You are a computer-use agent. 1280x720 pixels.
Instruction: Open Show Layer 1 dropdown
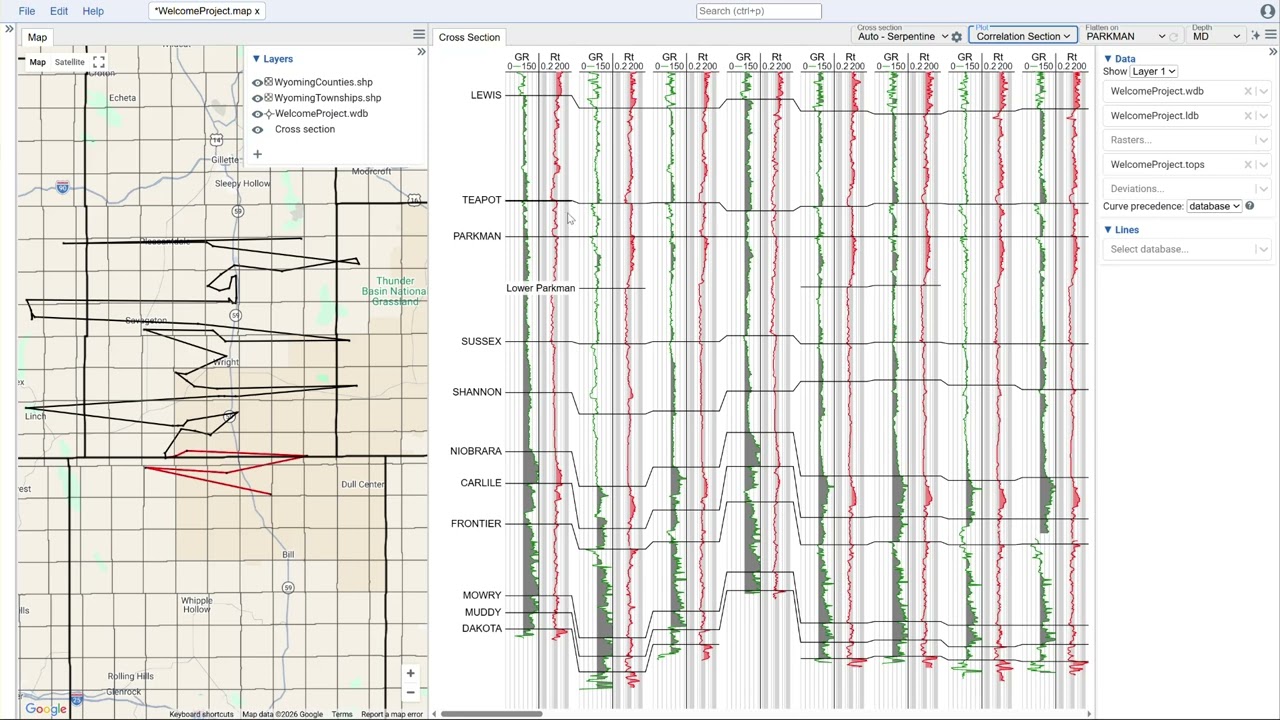coord(1154,72)
